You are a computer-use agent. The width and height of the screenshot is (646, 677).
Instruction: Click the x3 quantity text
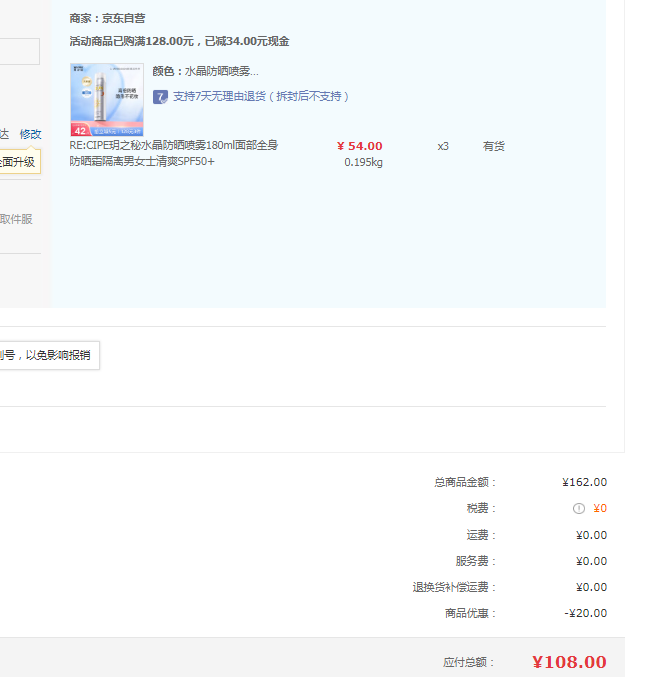click(x=443, y=146)
